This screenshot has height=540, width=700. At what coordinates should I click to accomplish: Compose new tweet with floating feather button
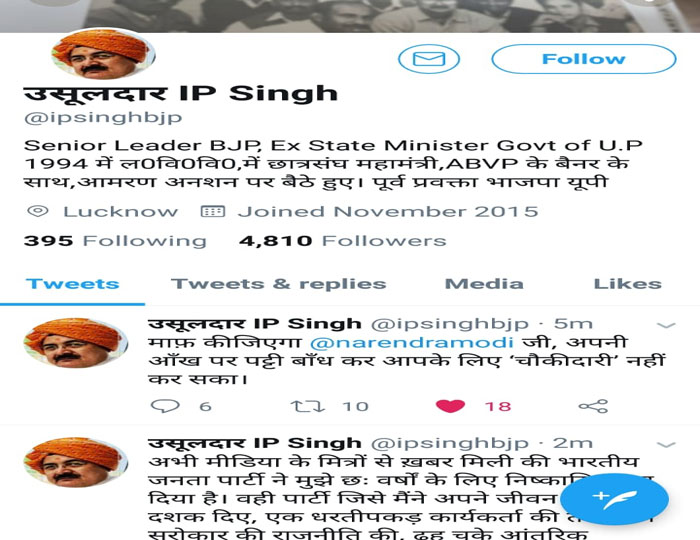pyautogui.click(x=614, y=499)
